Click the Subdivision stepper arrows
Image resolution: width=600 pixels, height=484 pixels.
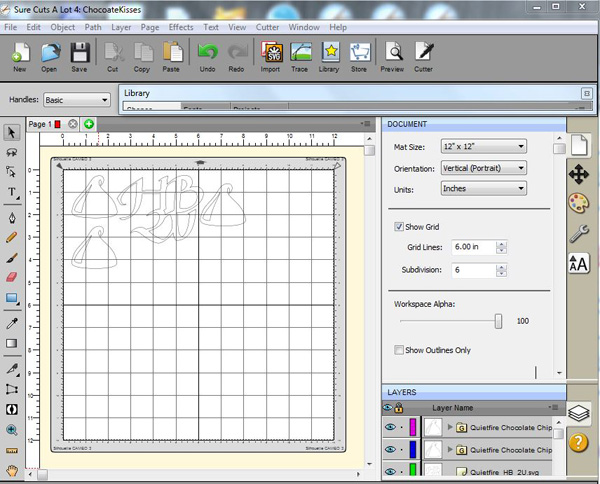point(501,270)
